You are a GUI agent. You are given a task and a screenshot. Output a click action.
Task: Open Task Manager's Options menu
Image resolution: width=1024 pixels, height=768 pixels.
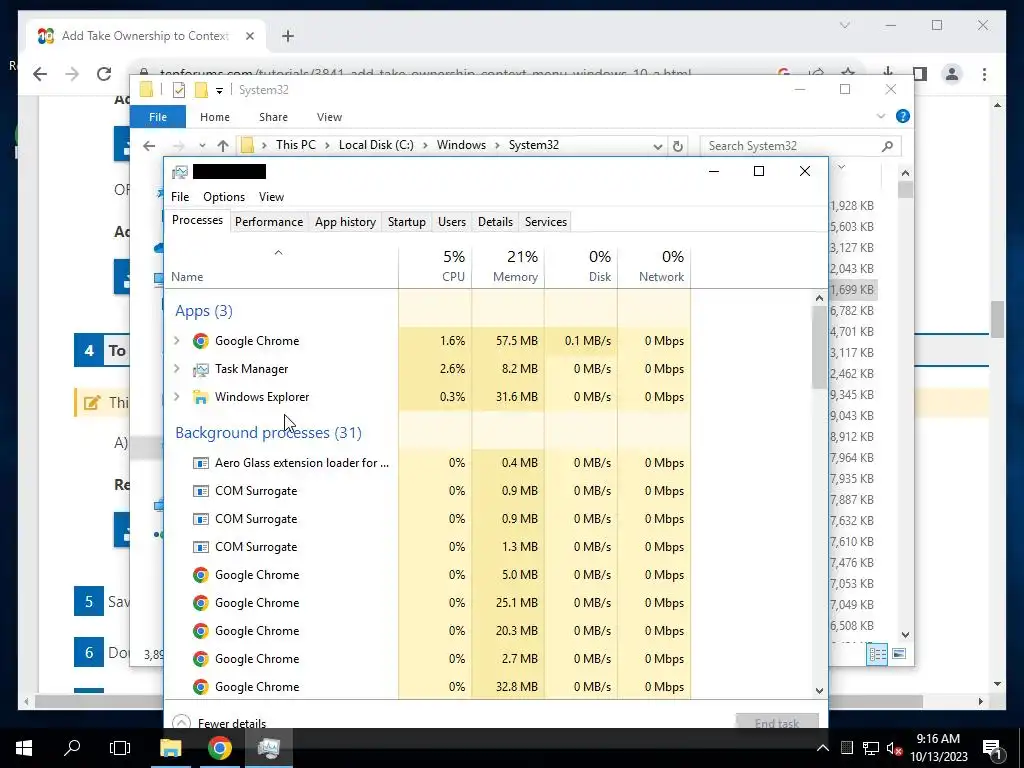[224, 197]
